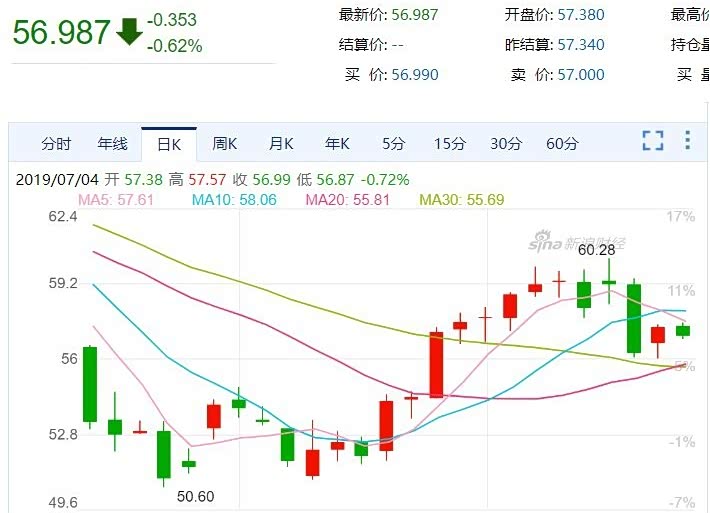Switch to the 分时 tab
The image size is (710, 513).
pyautogui.click(x=56, y=144)
